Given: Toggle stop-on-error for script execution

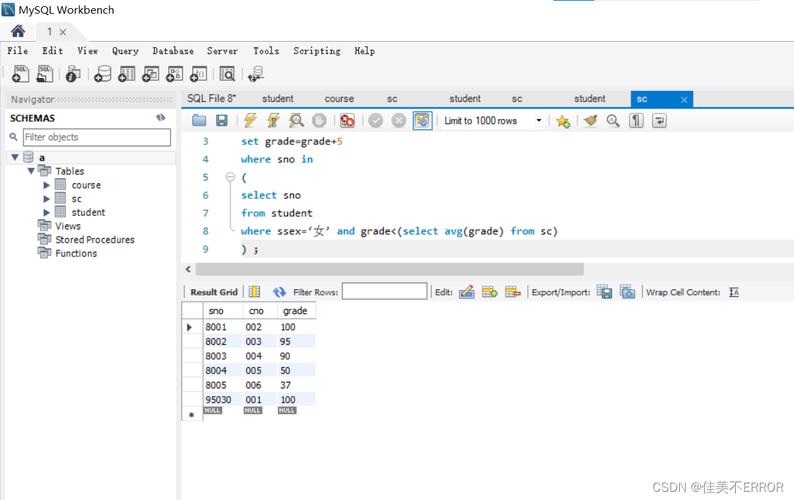Looking at the screenshot, I should [x=347, y=121].
